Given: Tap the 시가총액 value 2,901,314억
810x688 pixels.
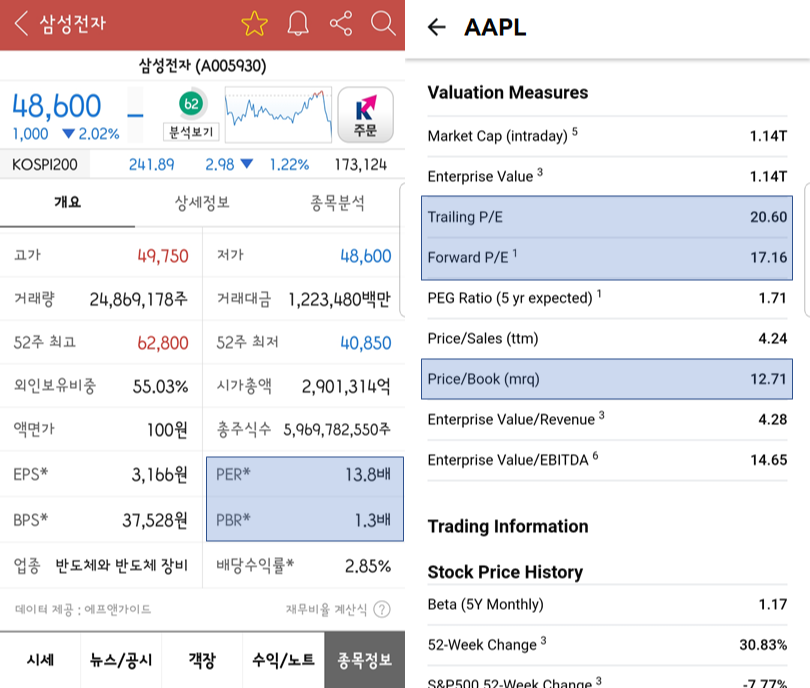Looking at the screenshot, I should tap(346, 386).
